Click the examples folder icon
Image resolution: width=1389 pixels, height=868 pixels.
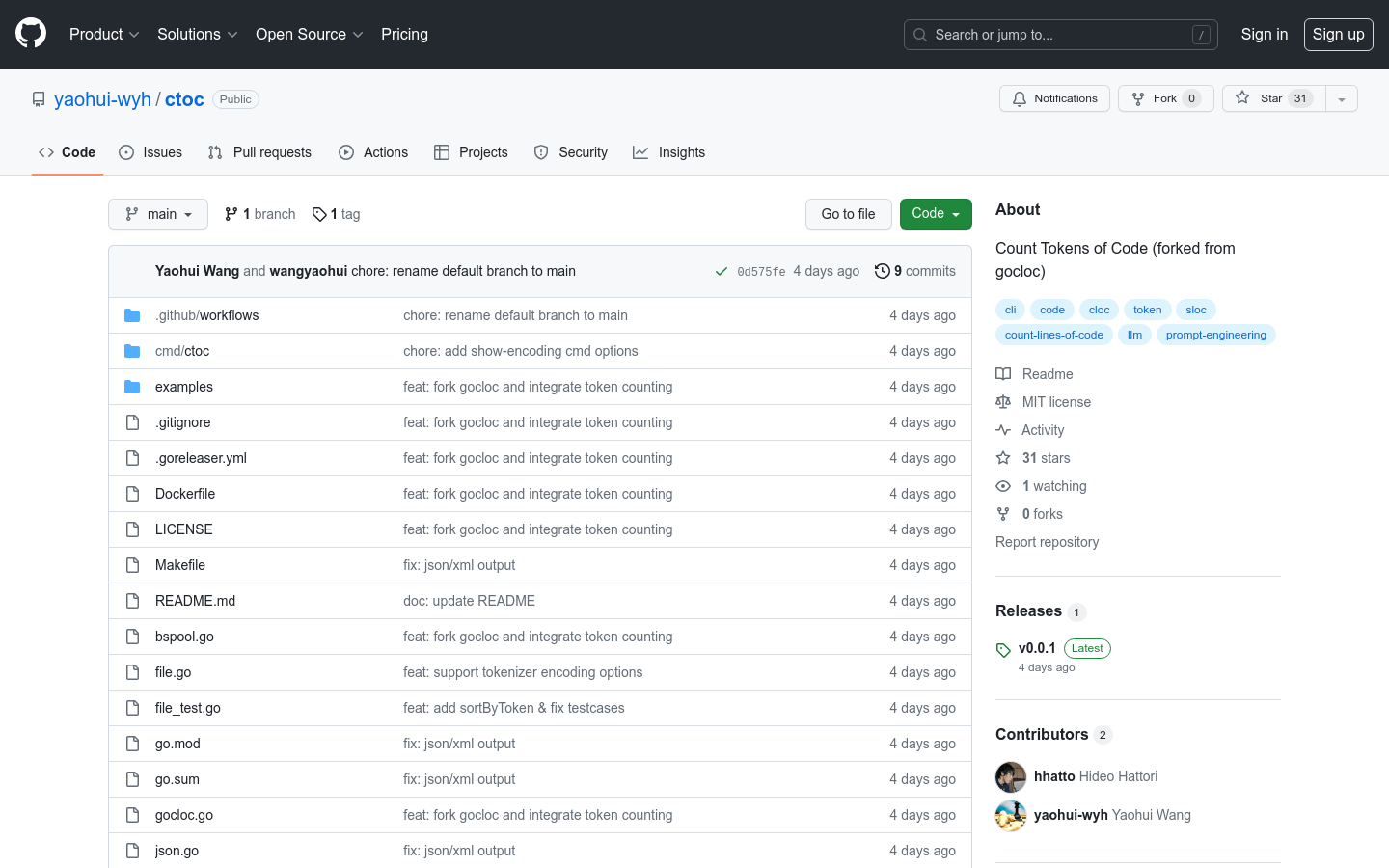click(x=132, y=387)
